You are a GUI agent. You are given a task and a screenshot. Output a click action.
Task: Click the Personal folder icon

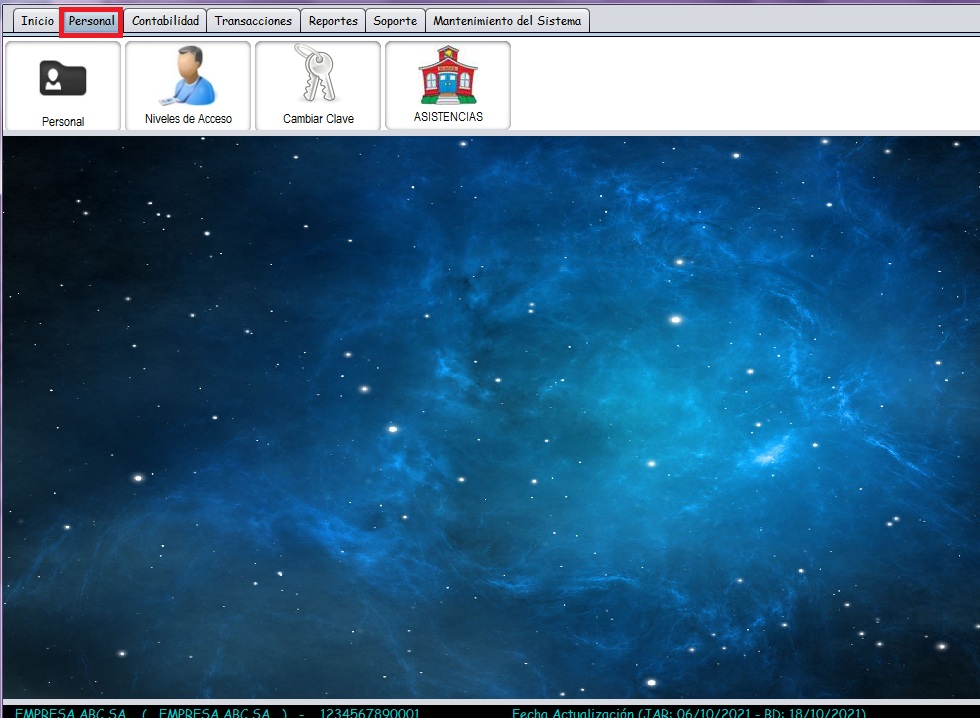tap(63, 78)
